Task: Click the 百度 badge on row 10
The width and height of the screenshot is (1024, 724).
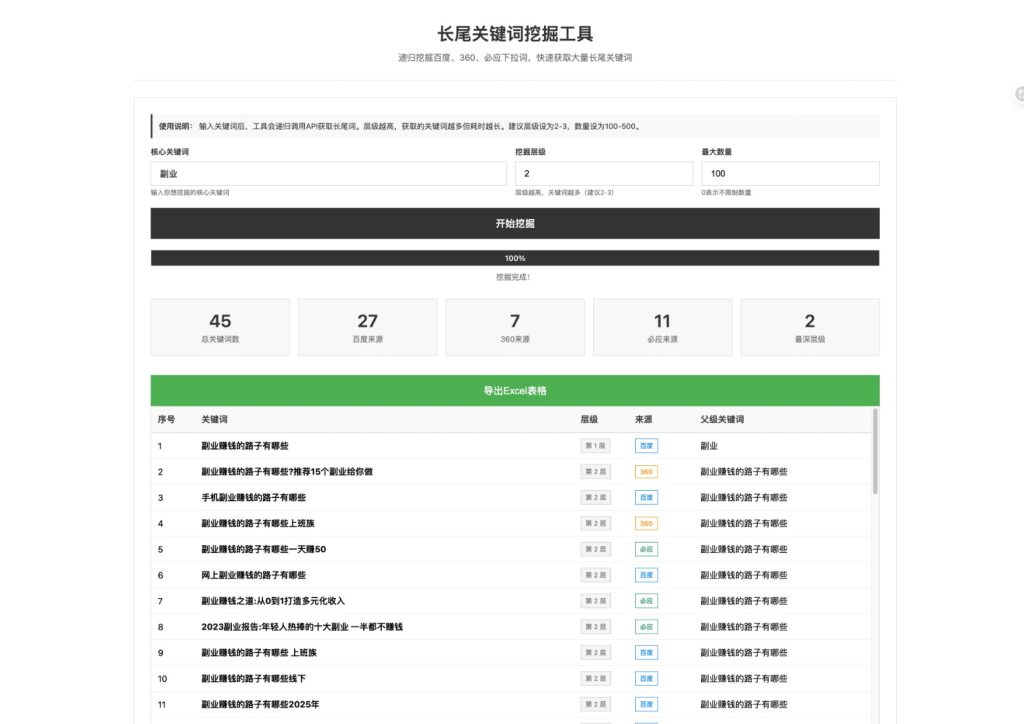Action: click(x=645, y=678)
